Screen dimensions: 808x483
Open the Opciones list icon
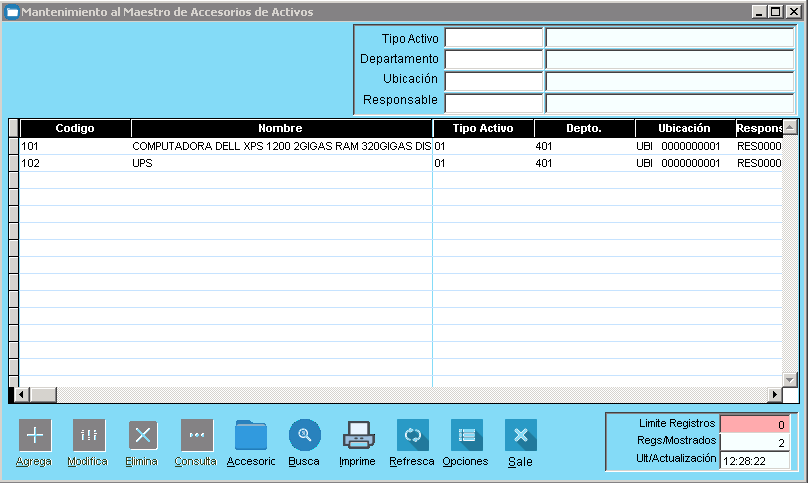(466, 435)
